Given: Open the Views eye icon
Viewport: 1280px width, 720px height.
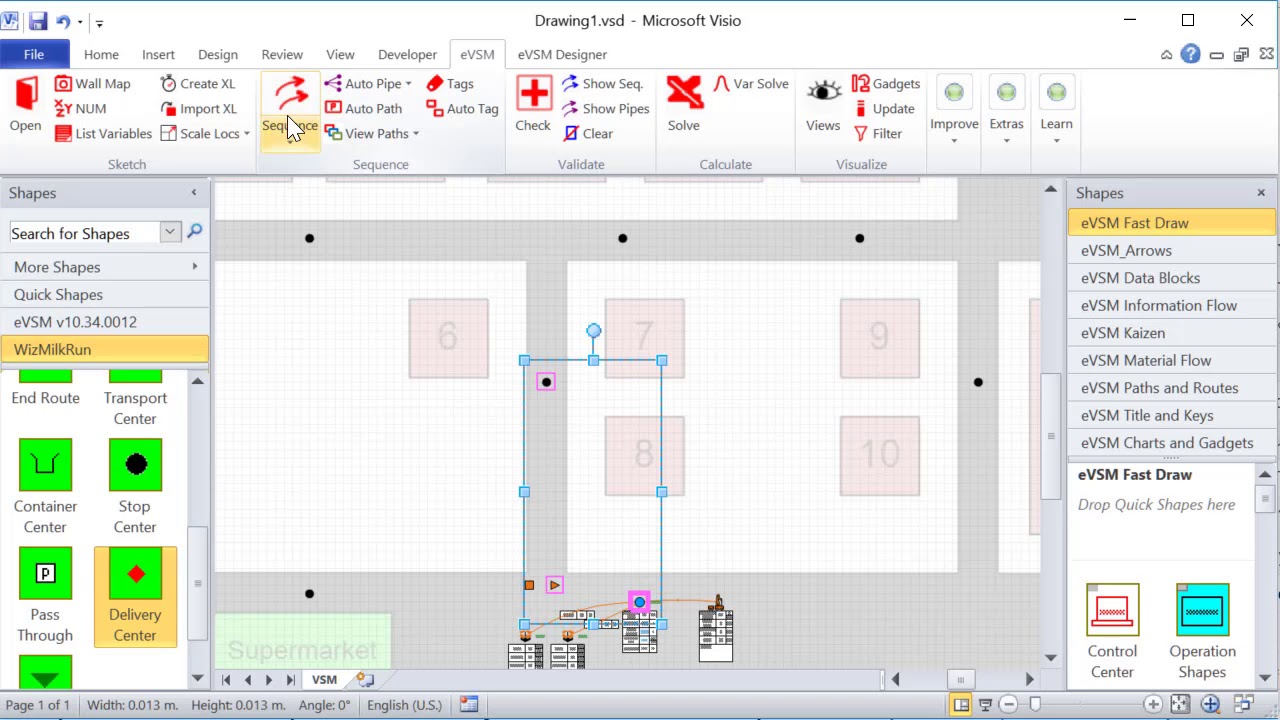Looking at the screenshot, I should pyautogui.click(x=823, y=93).
